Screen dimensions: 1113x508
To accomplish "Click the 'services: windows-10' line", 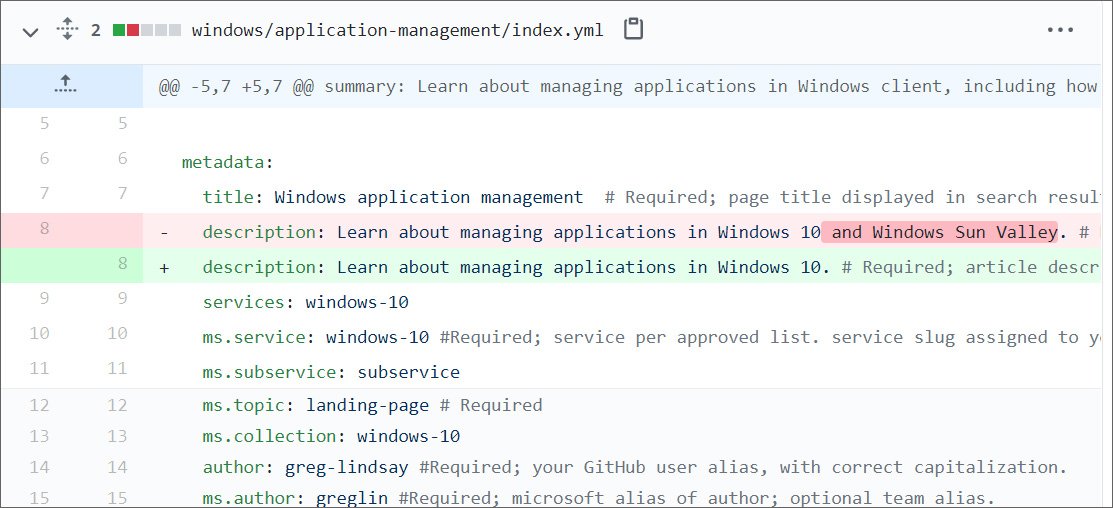I will click(305, 302).
